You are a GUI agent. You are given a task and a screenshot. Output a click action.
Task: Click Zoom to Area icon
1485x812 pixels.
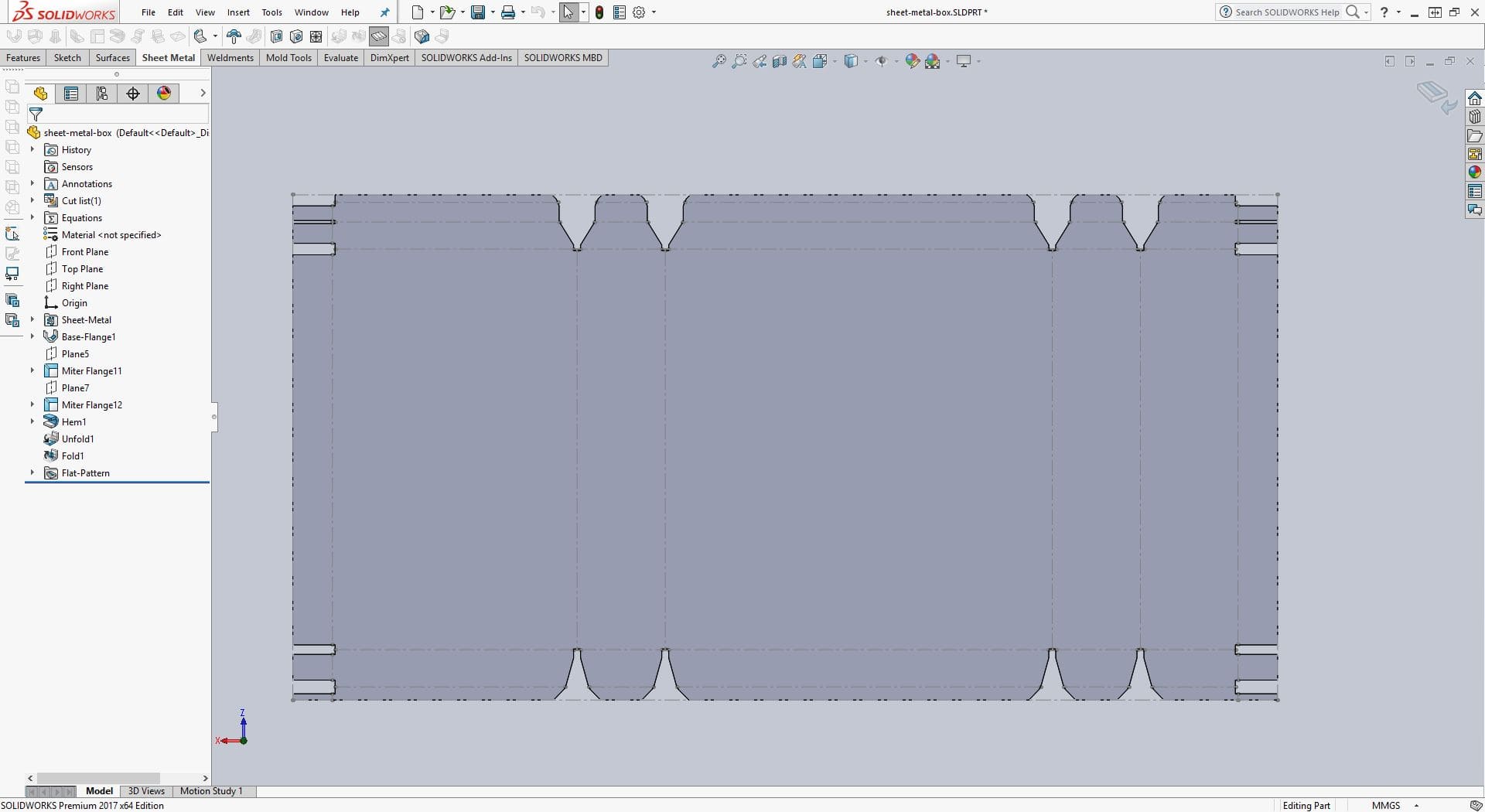click(x=739, y=61)
